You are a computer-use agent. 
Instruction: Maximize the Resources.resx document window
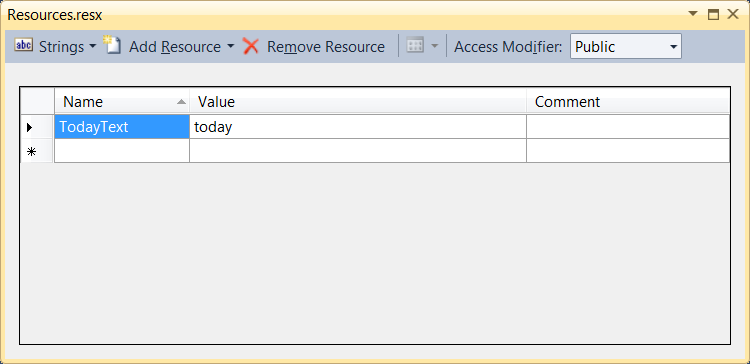713,14
